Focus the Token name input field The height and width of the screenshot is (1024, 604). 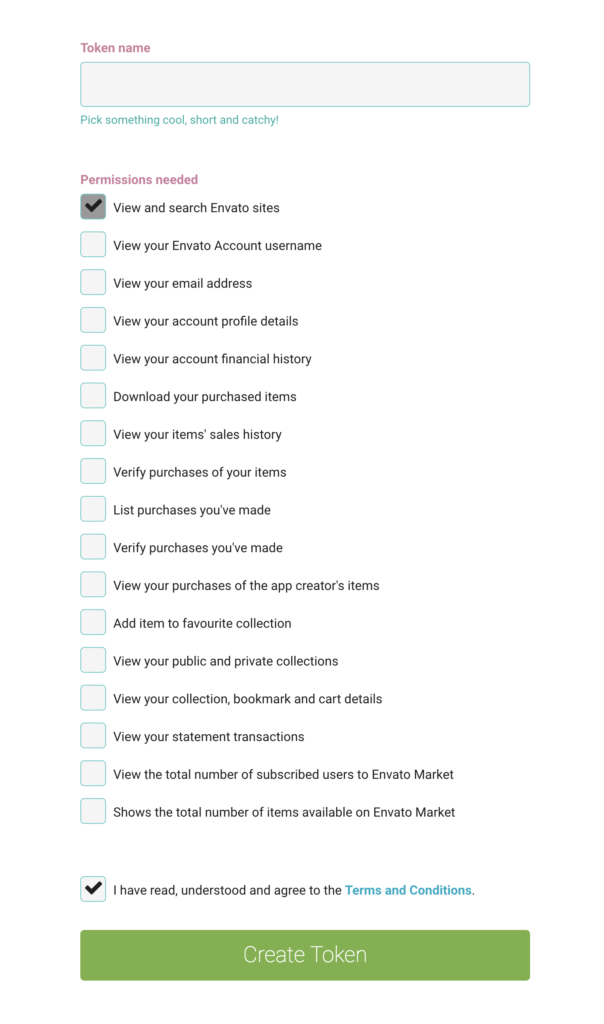click(305, 84)
